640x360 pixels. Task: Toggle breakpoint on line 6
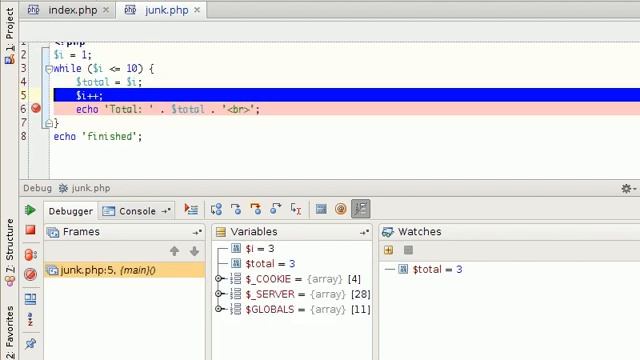pyautogui.click(x=36, y=109)
